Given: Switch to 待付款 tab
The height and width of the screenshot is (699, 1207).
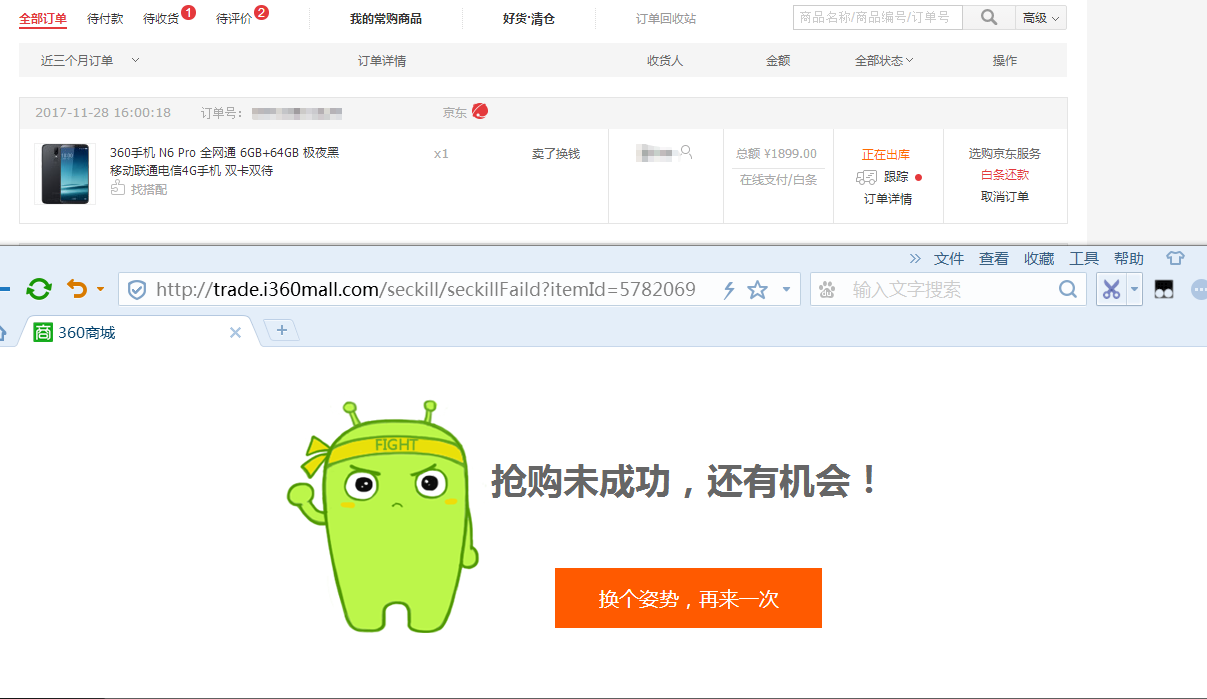Looking at the screenshot, I should coord(105,18).
